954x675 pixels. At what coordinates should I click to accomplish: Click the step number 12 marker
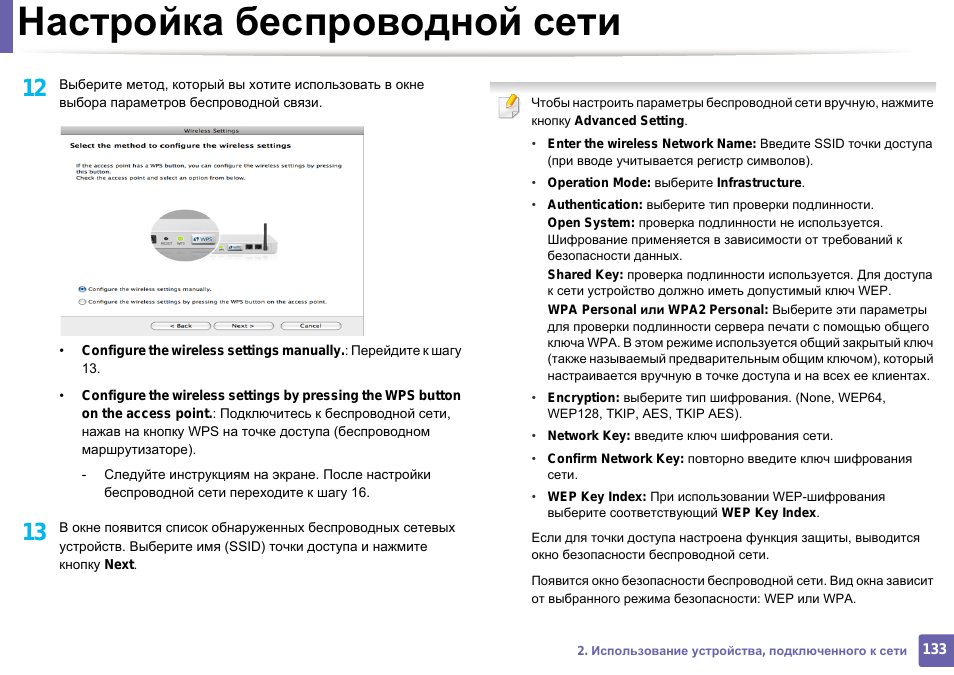(x=35, y=87)
